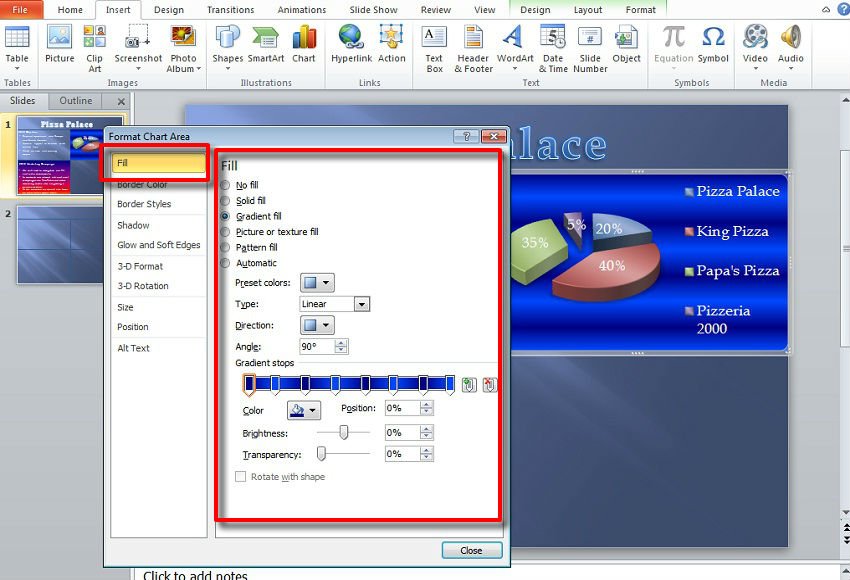Open the Chart Tools Format tab
850x580 pixels.
[640, 10]
